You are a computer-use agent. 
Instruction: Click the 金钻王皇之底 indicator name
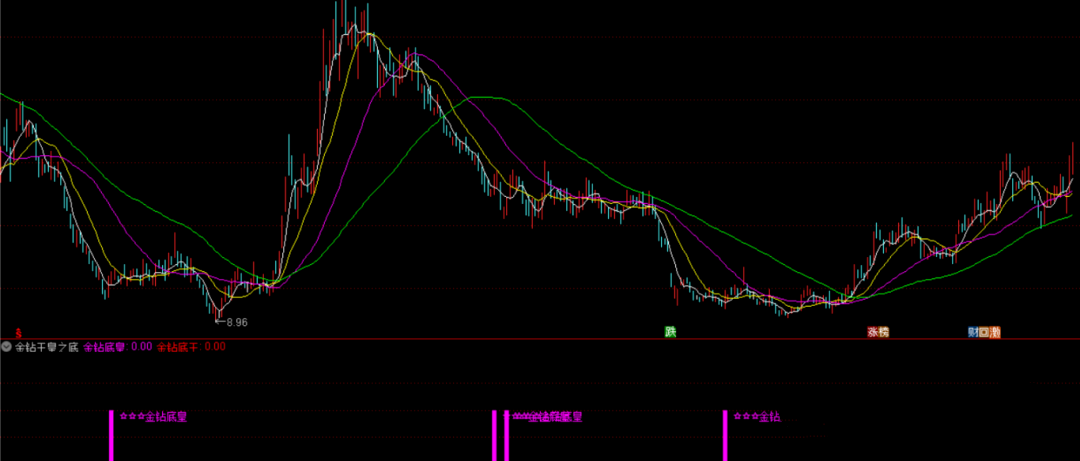click(45, 347)
